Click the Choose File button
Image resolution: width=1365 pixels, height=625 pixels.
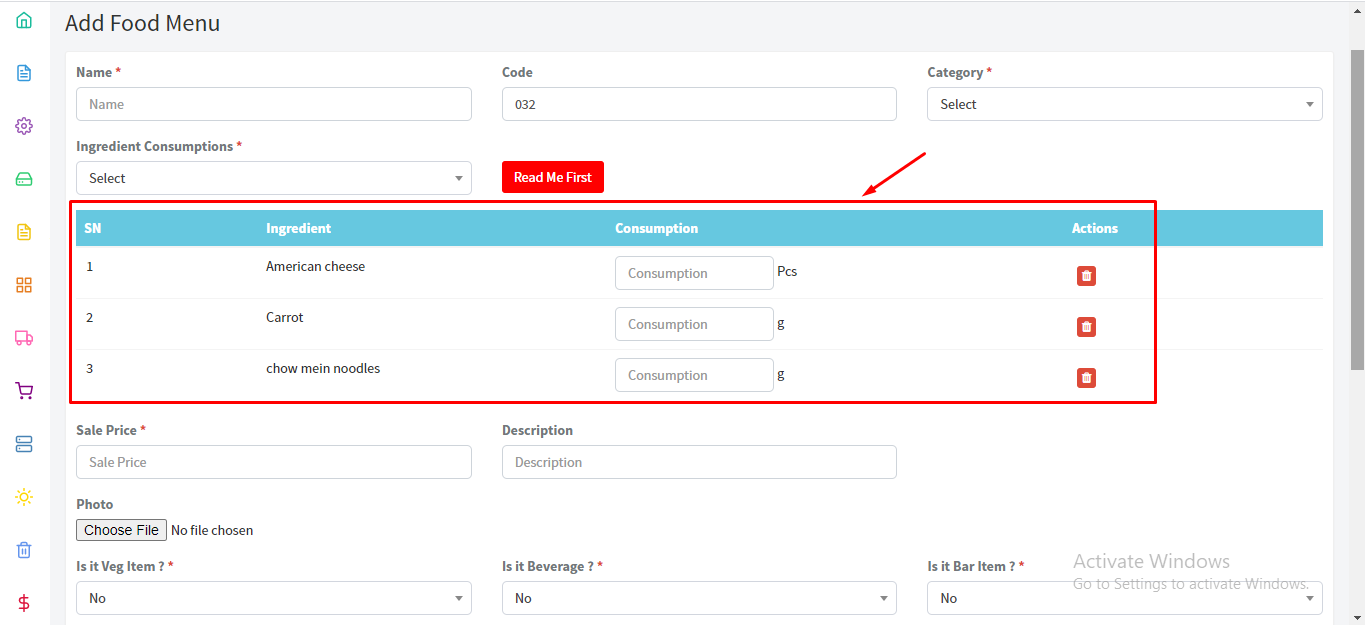(121, 530)
